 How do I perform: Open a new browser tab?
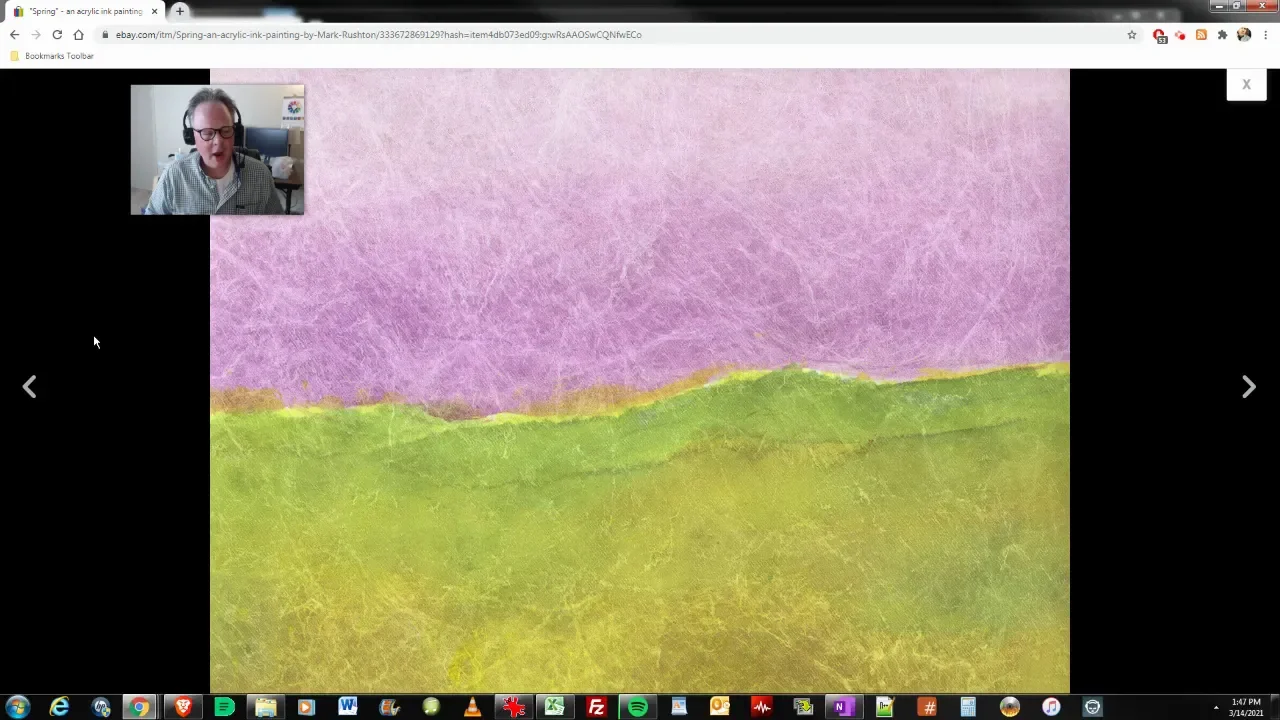coord(180,11)
